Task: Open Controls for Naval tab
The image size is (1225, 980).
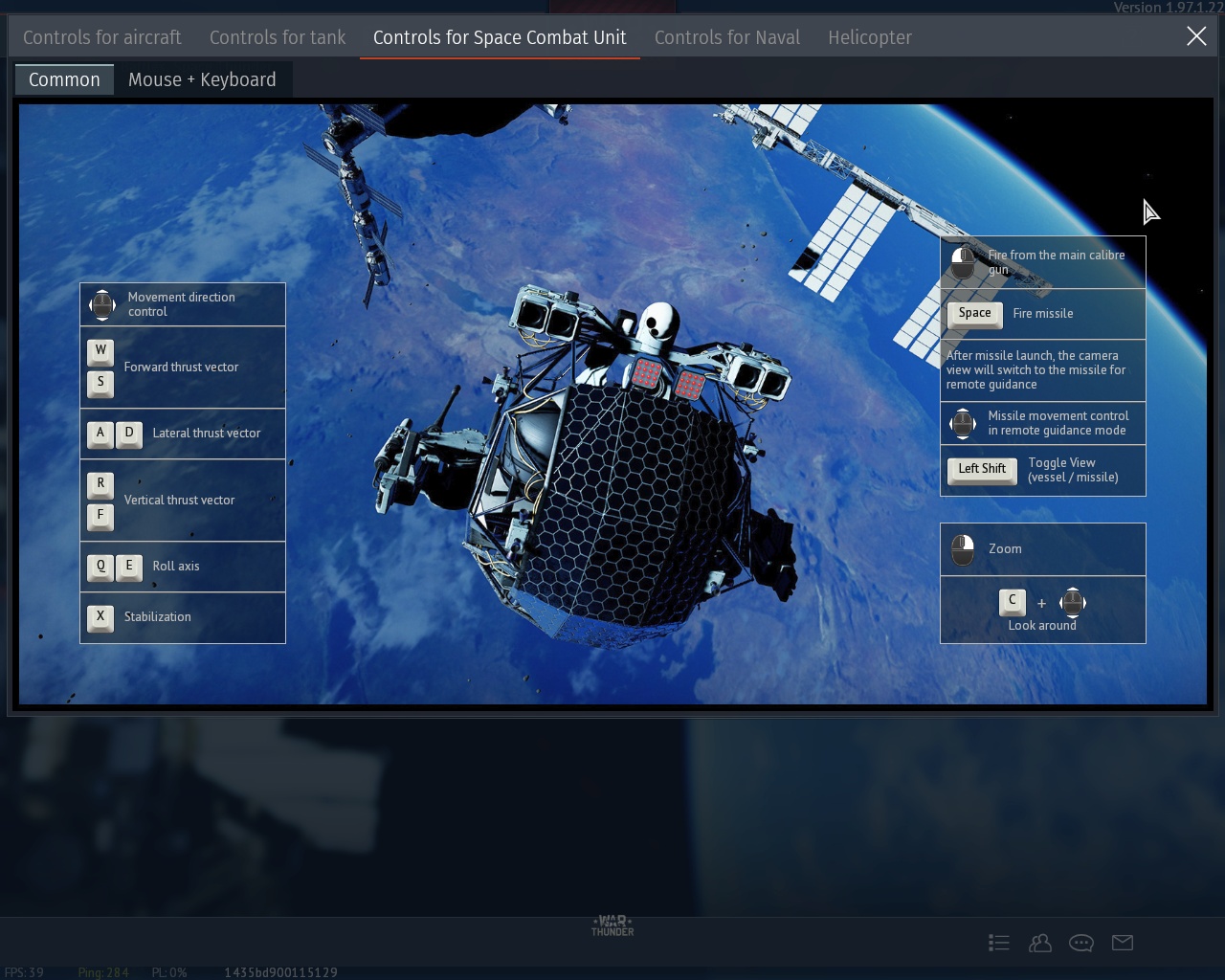Action: coord(727,37)
